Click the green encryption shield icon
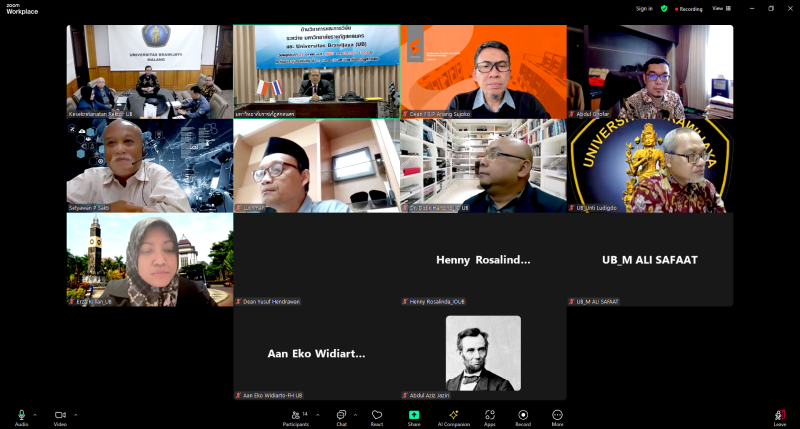The height and width of the screenshot is (429, 800). click(x=664, y=8)
